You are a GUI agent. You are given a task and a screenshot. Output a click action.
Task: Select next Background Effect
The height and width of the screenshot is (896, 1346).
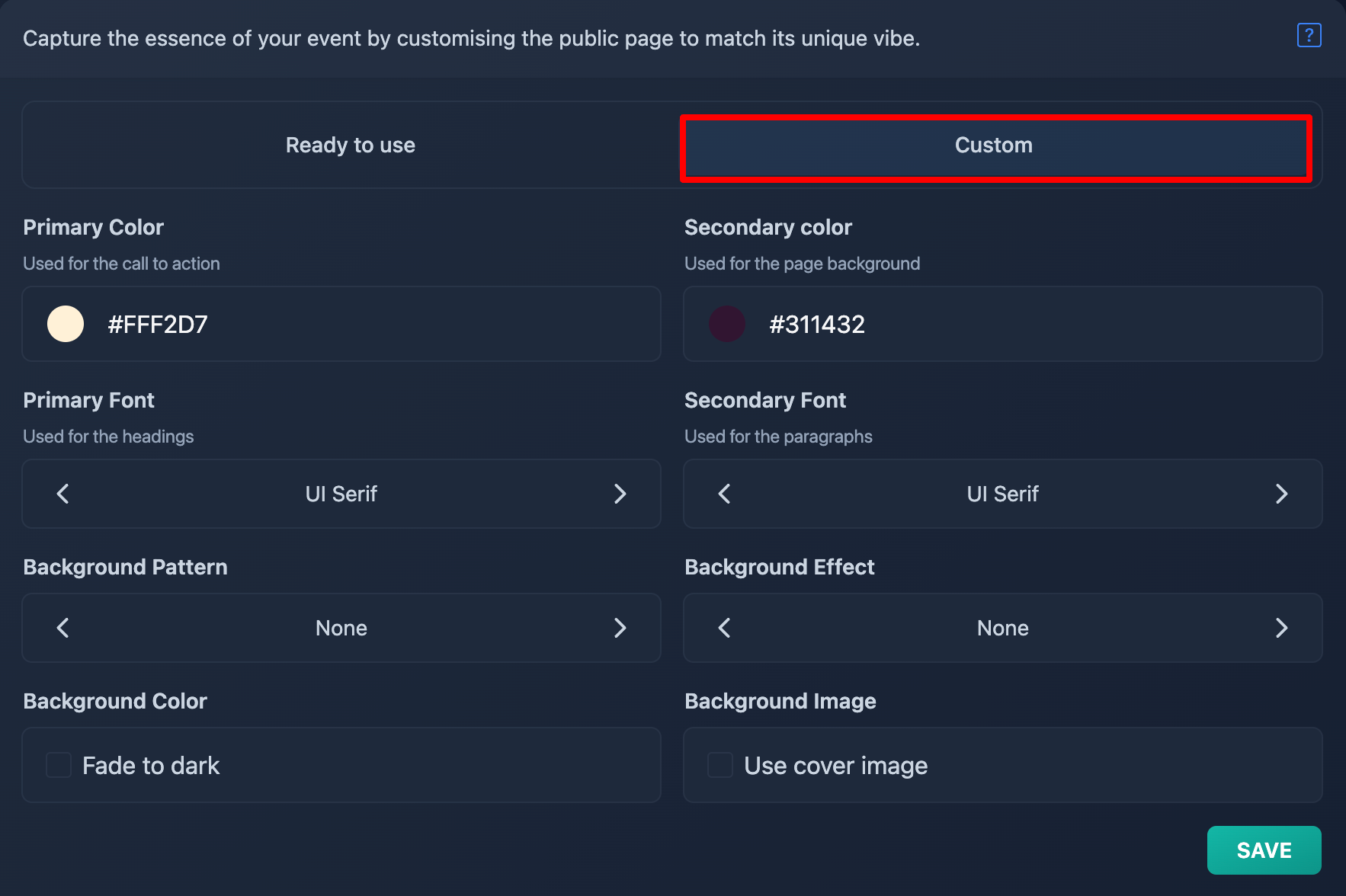pyautogui.click(x=1281, y=628)
